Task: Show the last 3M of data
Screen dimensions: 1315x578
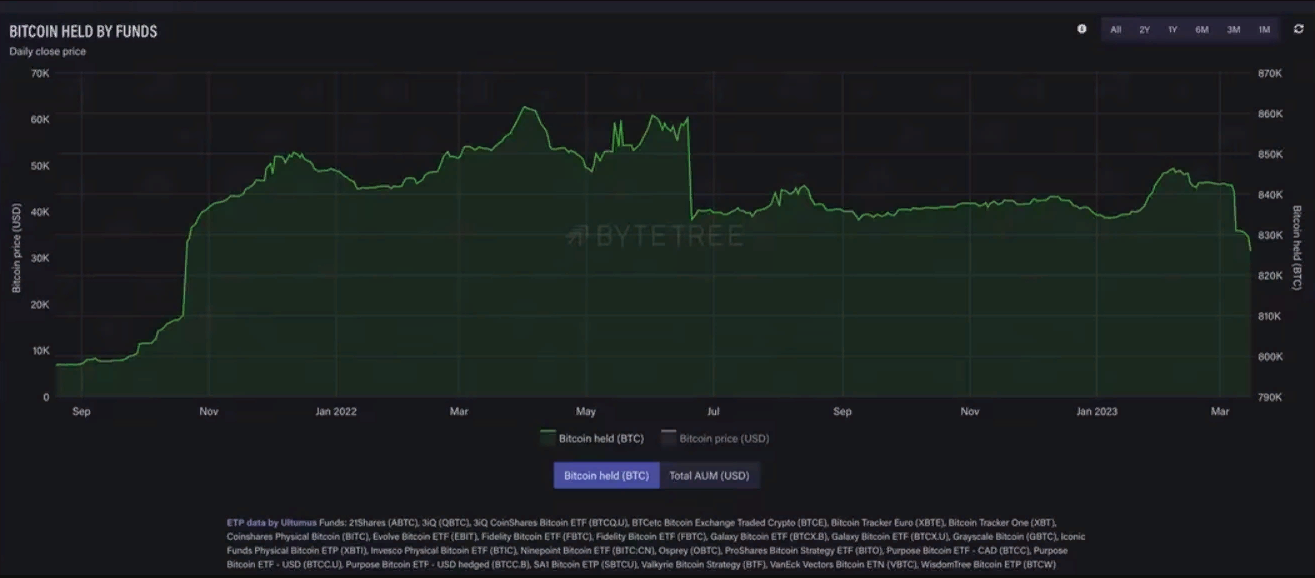Action: pos(1234,30)
